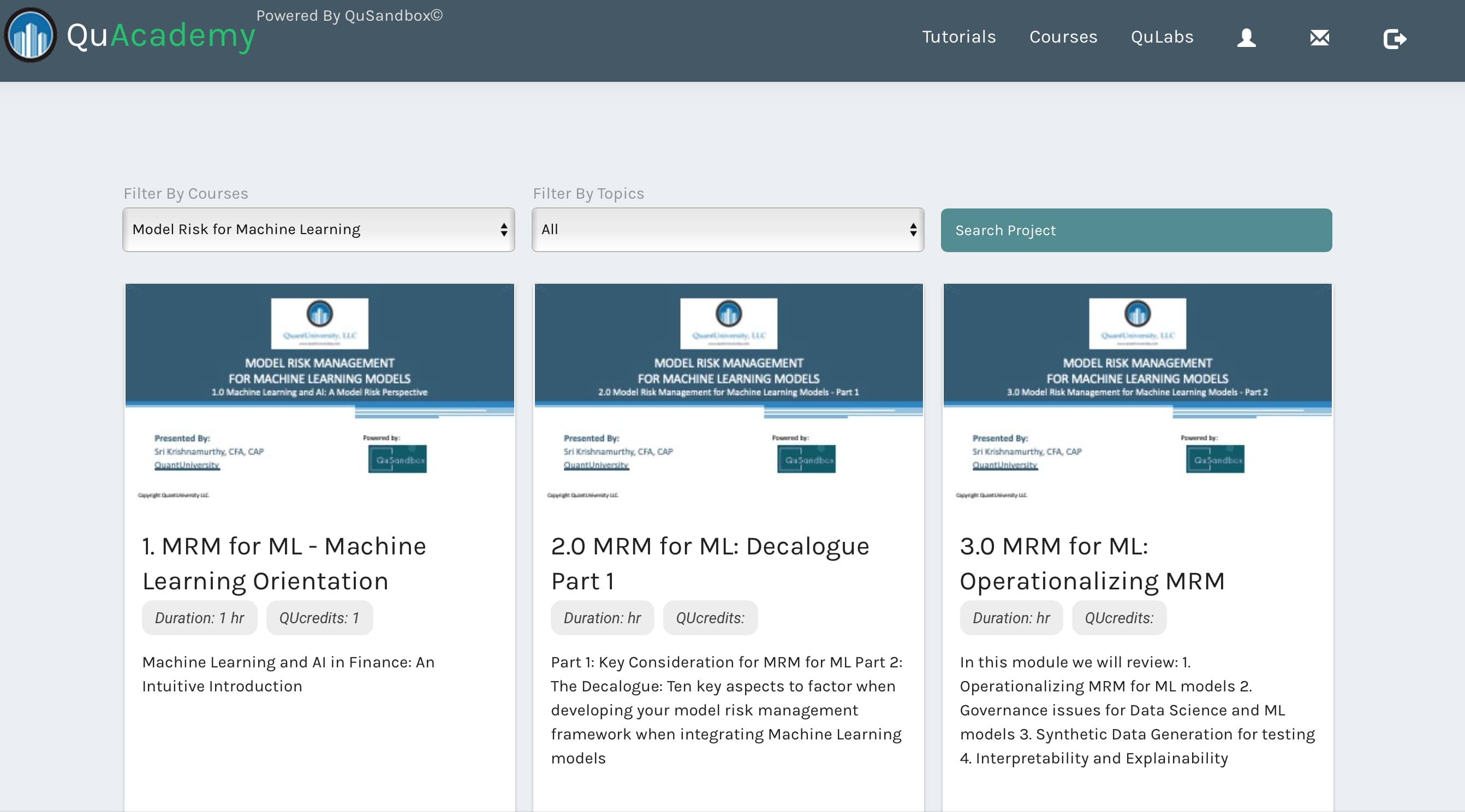Click the Duration badge on Operationalizing MRM card
Screen dimensions: 1465x812
click(x=1011, y=618)
